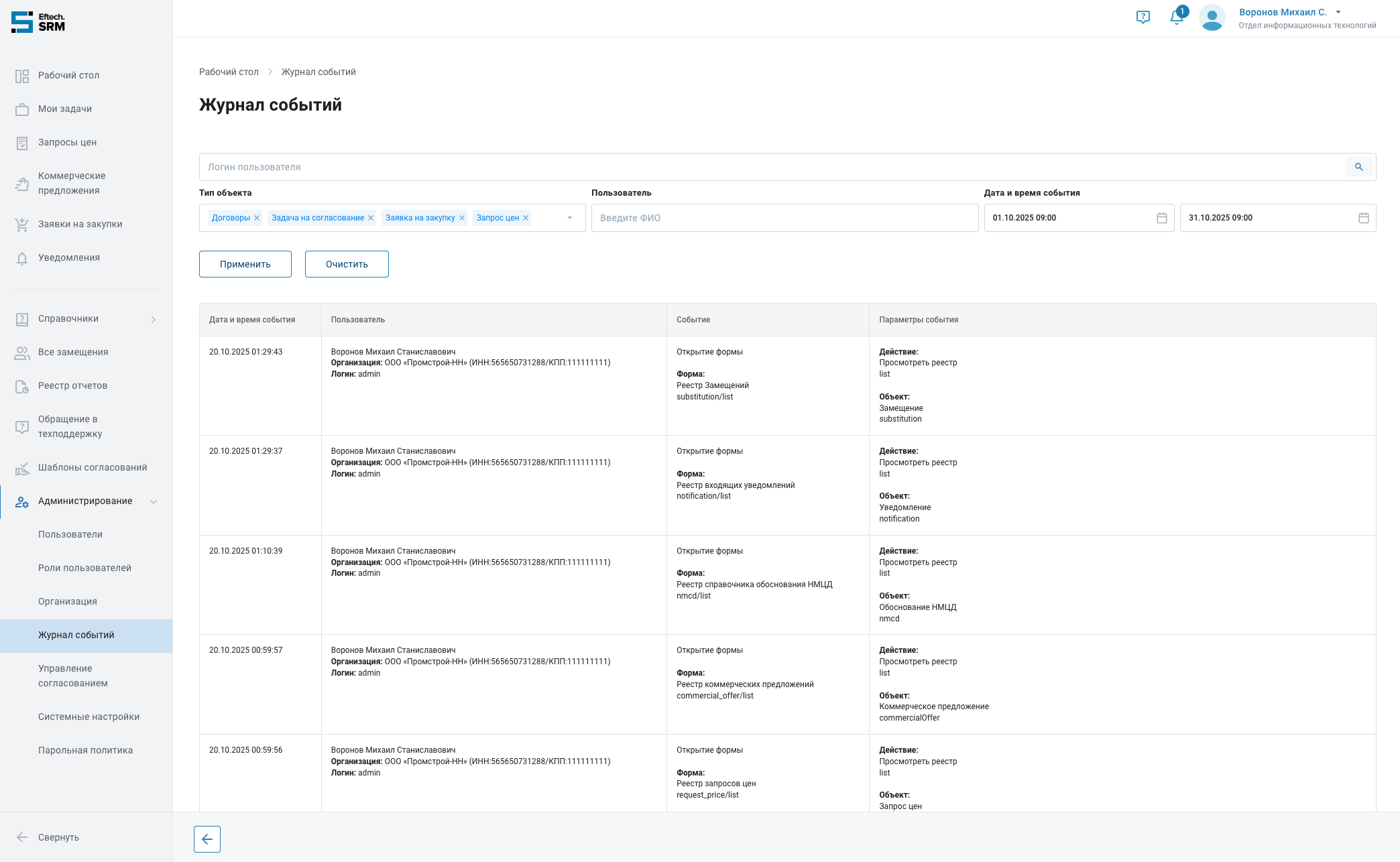Screen dimensions: 1400x862
Task: Expand the Справочники submenu
Action: (x=154, y=319)
